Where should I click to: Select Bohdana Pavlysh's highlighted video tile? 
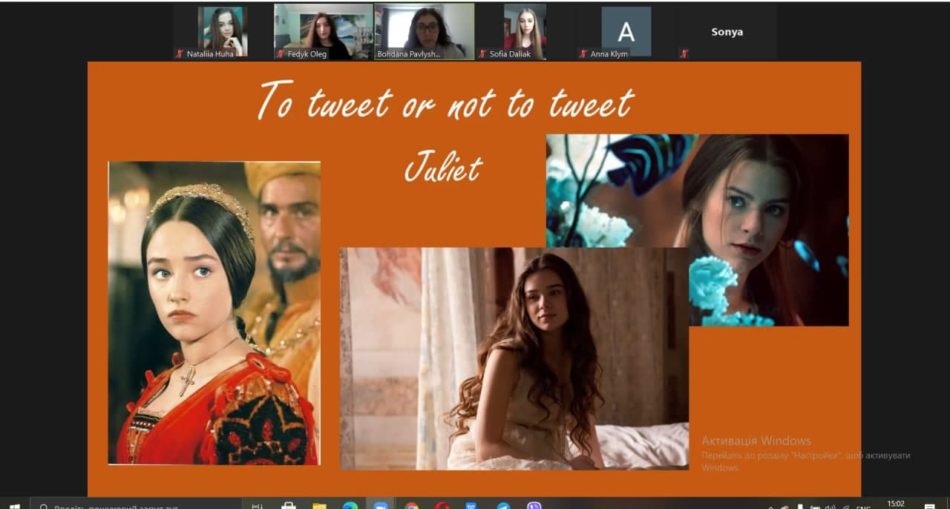[424, 31]
